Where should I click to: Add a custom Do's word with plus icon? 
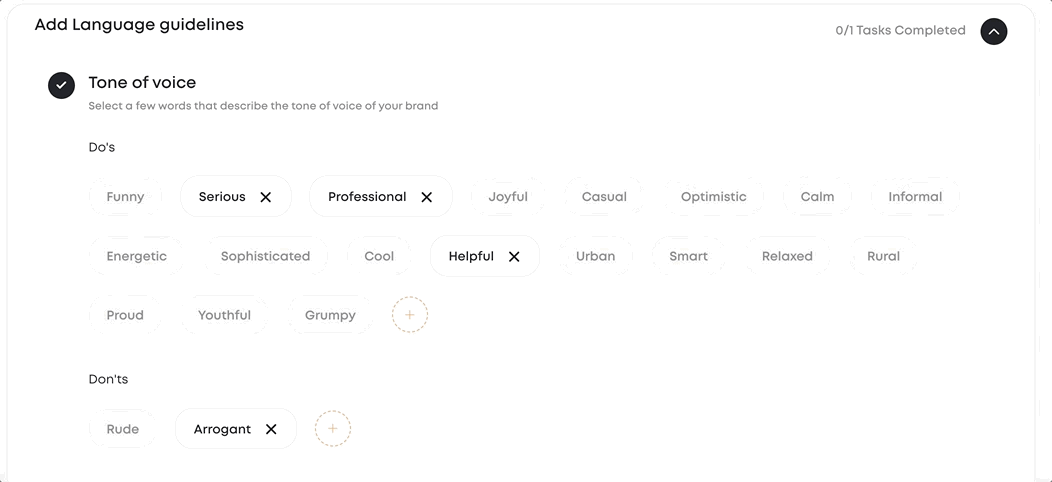click(x=410, y=315)
